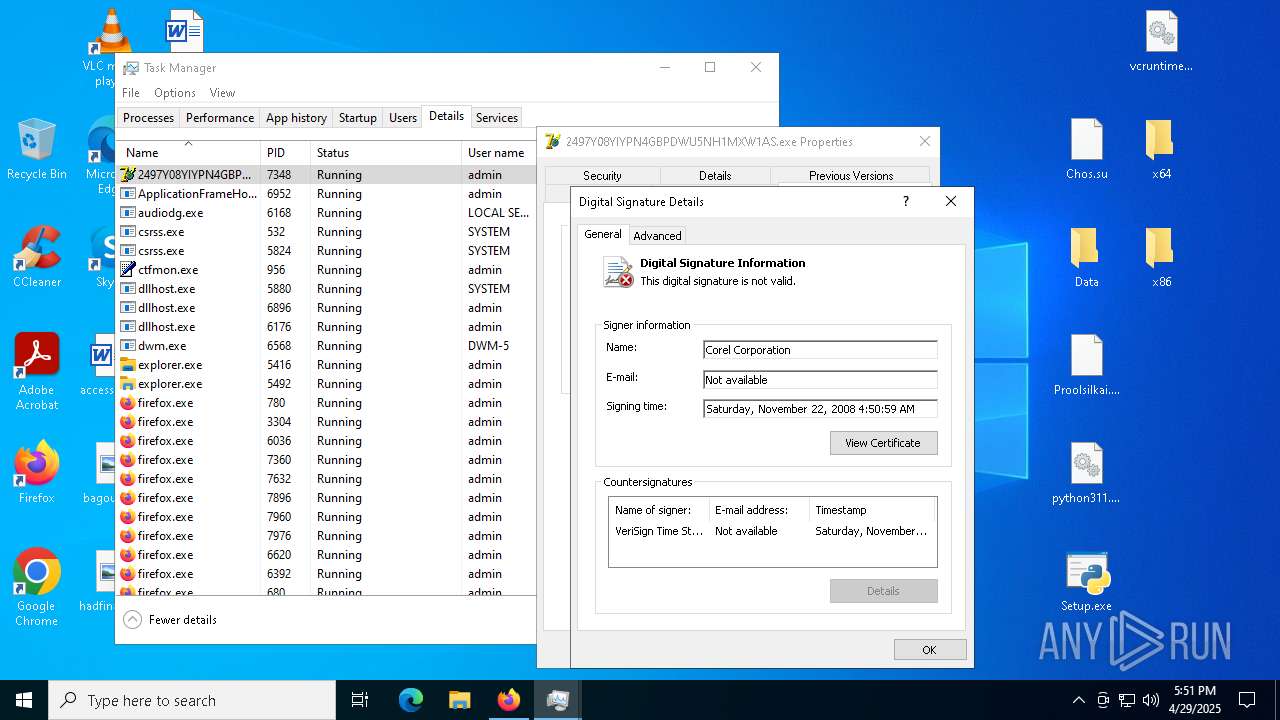Image resolution: width=1280 pixels, height=720 pixels.
Task: Click the Signing time field
Action: click(820, 409)
